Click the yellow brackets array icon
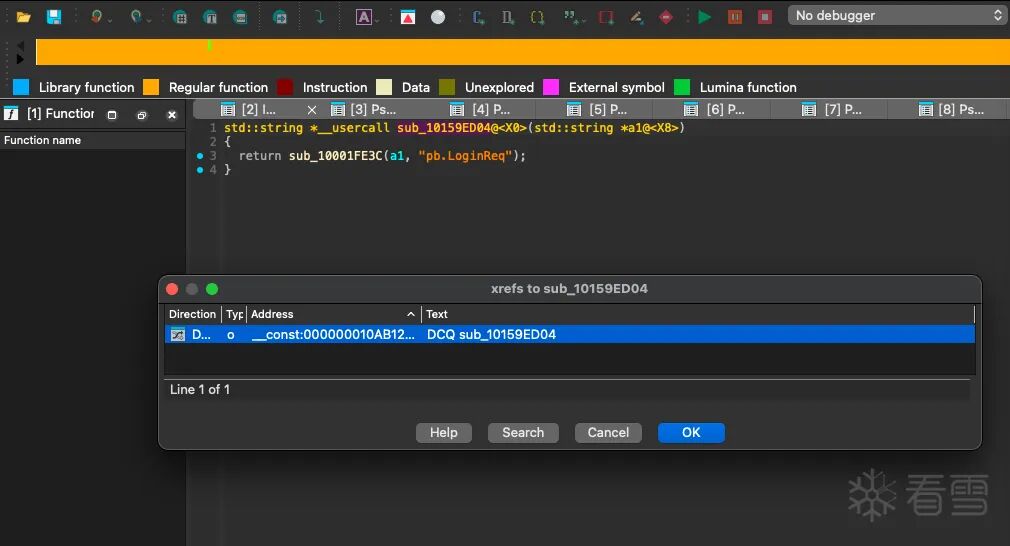1010x546 pixels. [537, 17]
